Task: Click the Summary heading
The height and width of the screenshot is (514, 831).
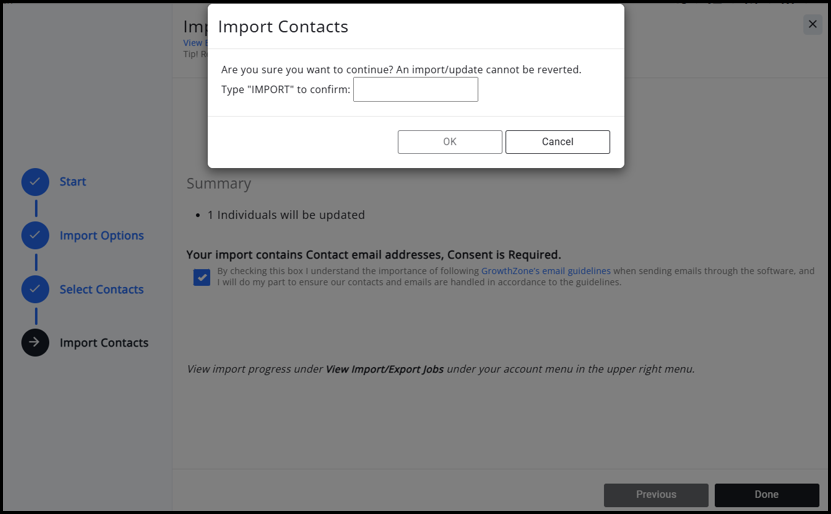Action: [219, 183]
